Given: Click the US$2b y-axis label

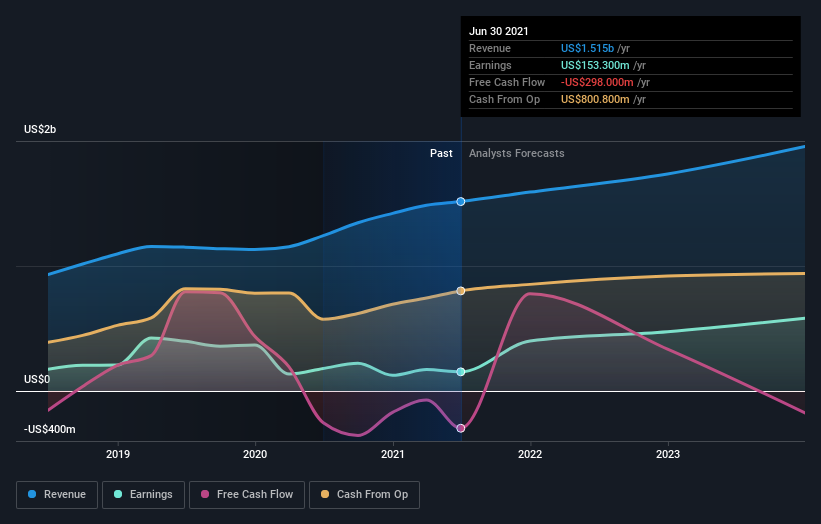Looking at the screenshot, I should pyautogui.click(x=40, y=129).
